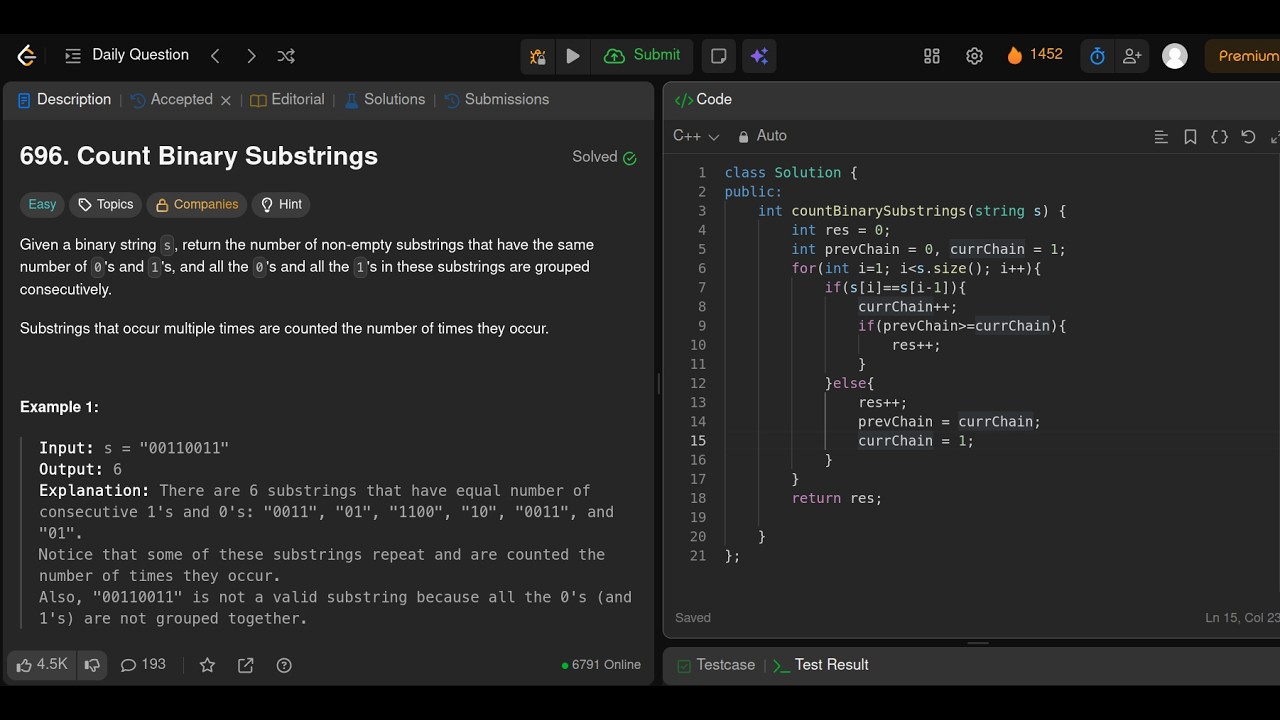Click the format code lines icon
The height and width of the screenshot is (720, 1280).
[1161, 137]
